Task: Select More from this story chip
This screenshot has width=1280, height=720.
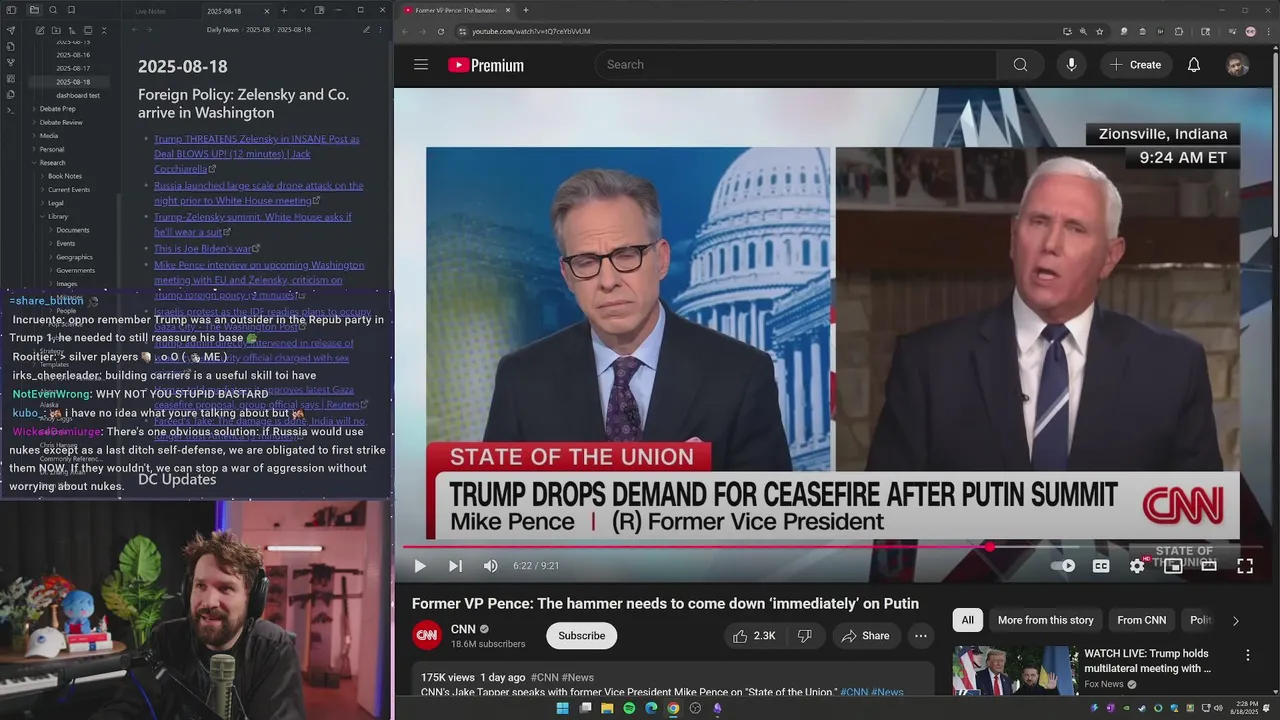Action: coord(1045,620)
